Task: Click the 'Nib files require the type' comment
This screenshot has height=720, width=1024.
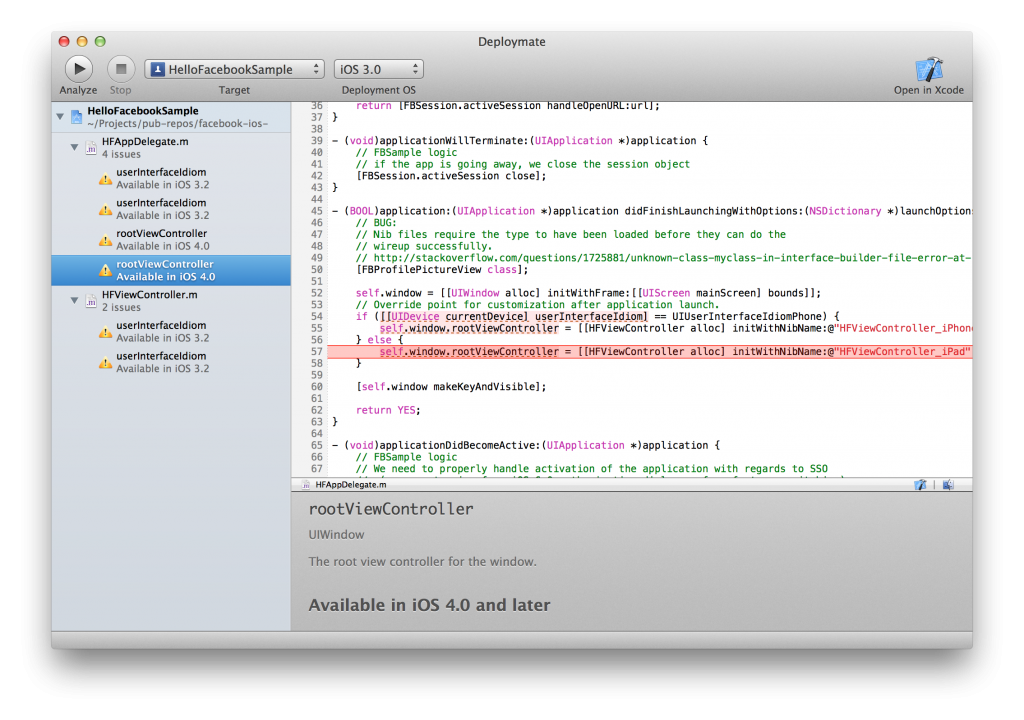Action: [571, 235]
